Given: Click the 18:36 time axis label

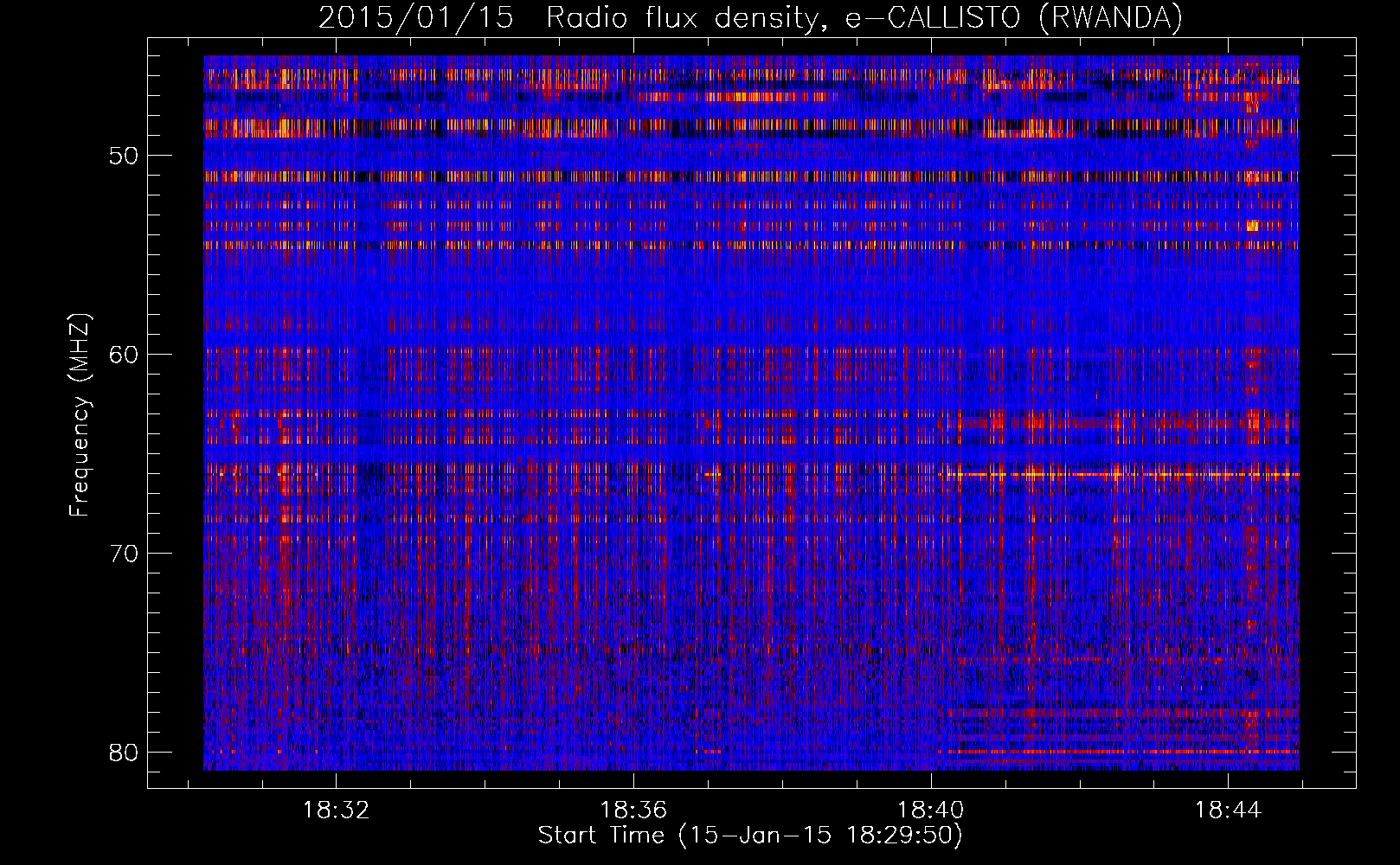Looking at the screenshot, I should [633, 811].
